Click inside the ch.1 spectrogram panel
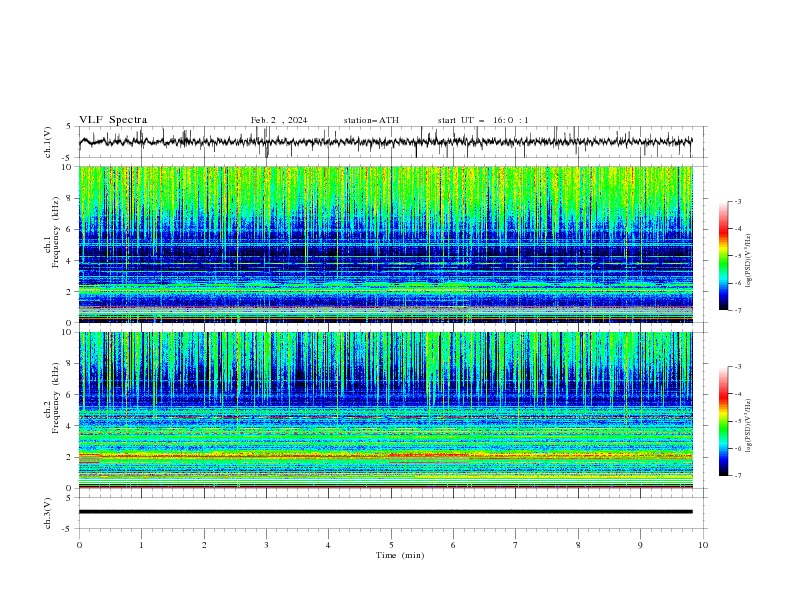Screen dimensions: 792x612 click(x=385, y=244)
